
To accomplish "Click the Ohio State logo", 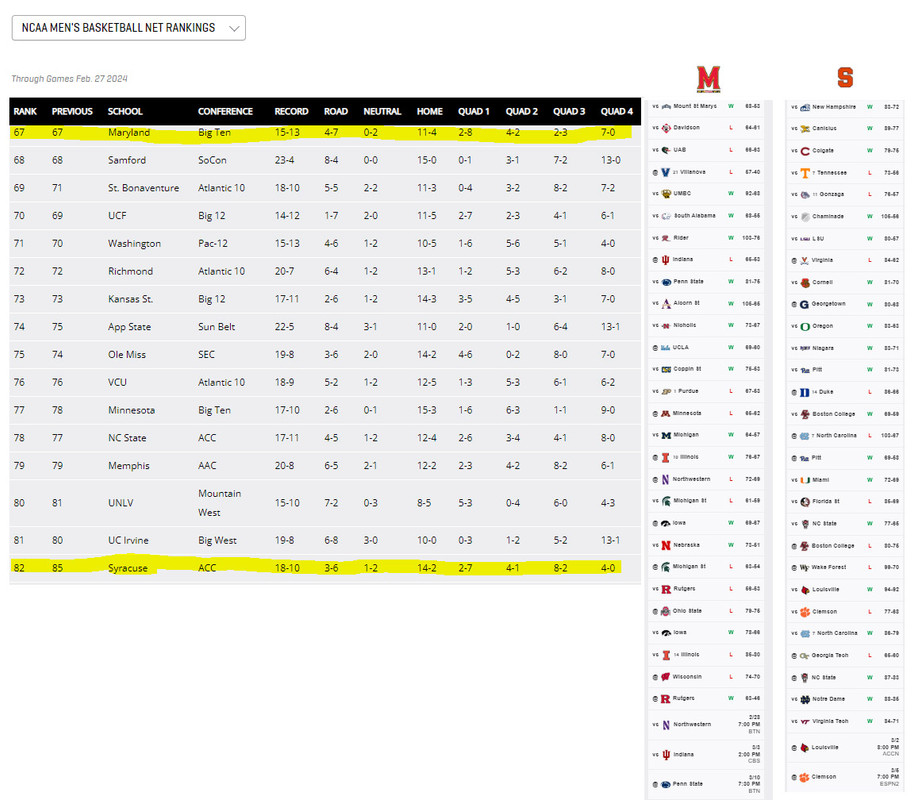I will pos(666,611).
